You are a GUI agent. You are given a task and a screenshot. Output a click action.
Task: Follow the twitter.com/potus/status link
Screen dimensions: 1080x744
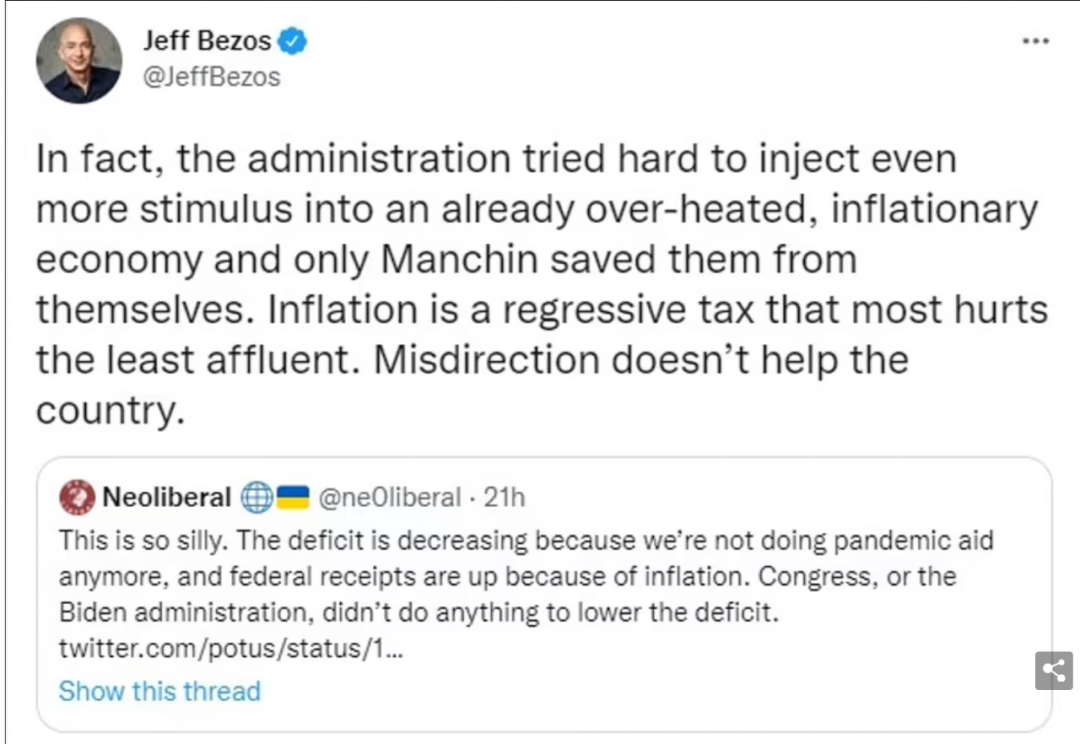(x=232, y=648)
